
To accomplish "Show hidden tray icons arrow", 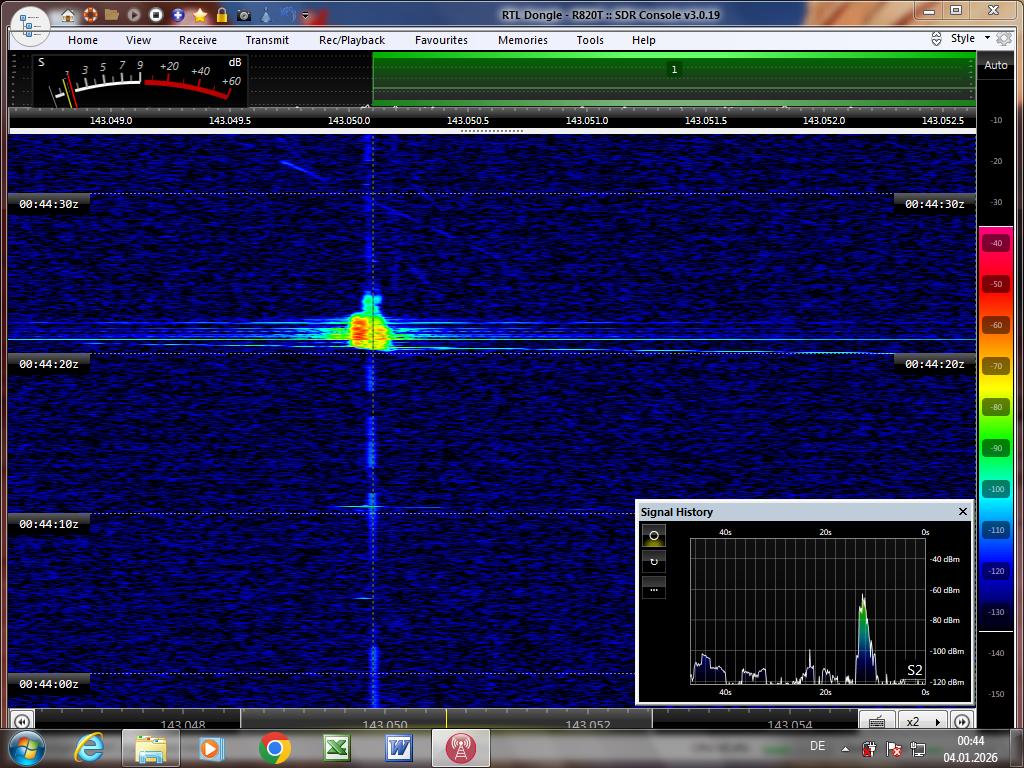I will 846,749.
